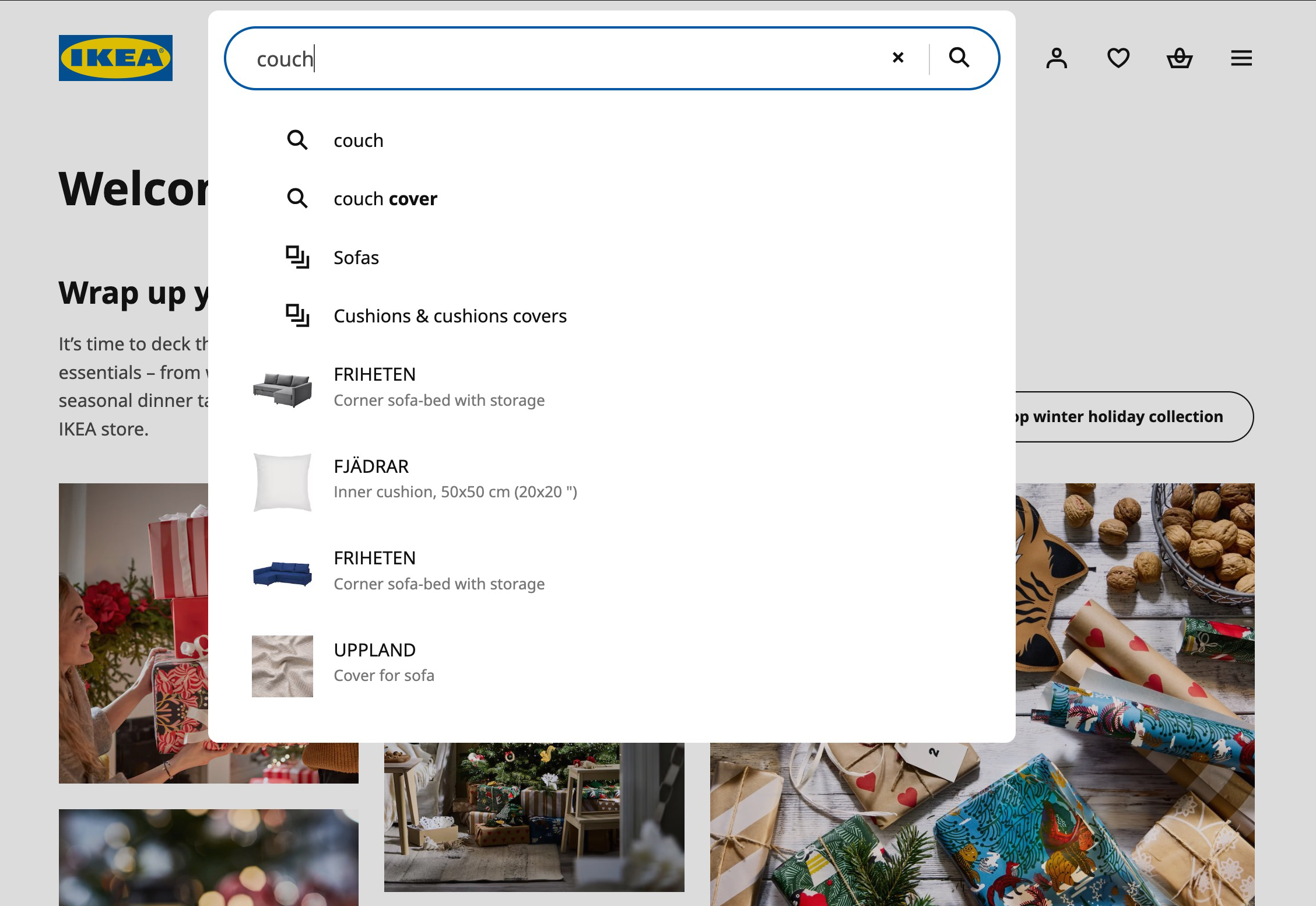Click the FRIHETEN grey sofa thumbnail
The width and height of the screenshot is (1316, 906).
click(x=282, y=387)
